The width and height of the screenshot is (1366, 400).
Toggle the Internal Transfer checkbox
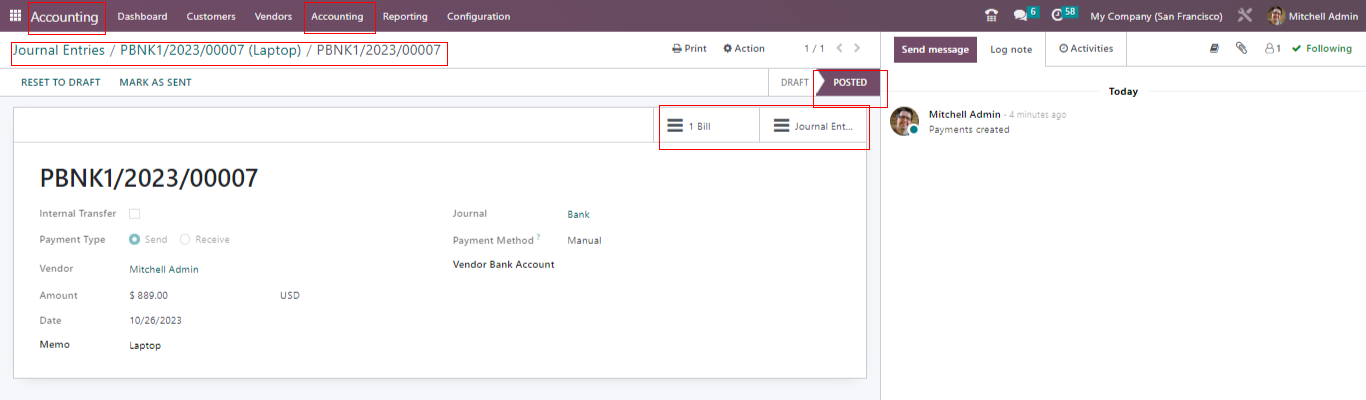[x=134, y=214]
